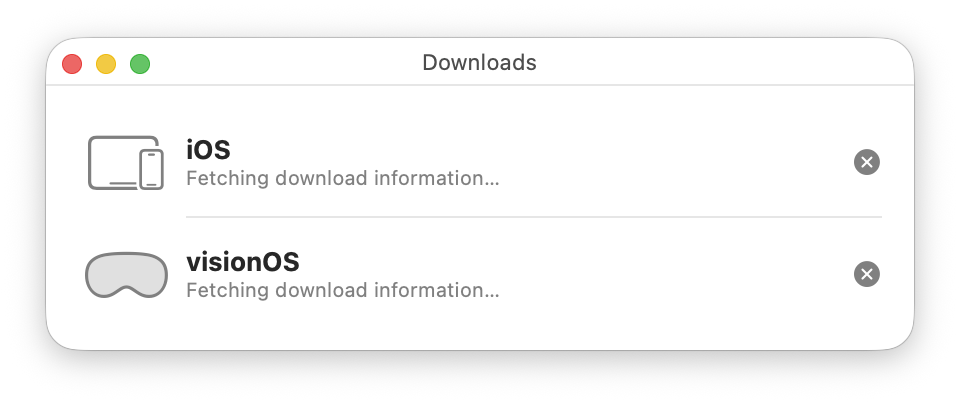This screenshot has width=960, height=404.
Task: Click the iOS devices platform icon
Action: 126,162
